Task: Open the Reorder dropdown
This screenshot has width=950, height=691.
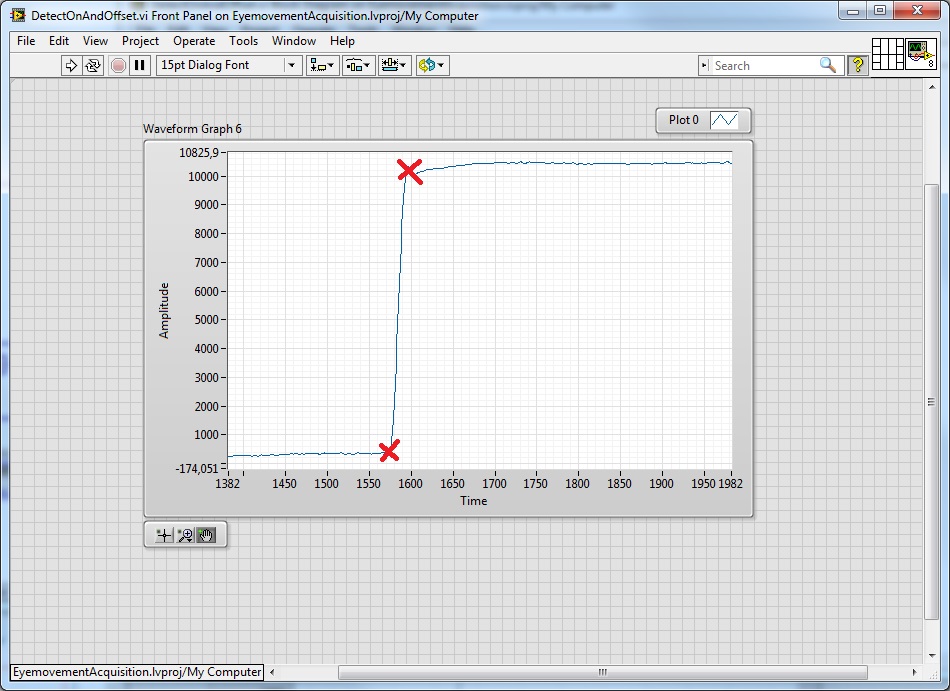Action: tap(432, 65)
